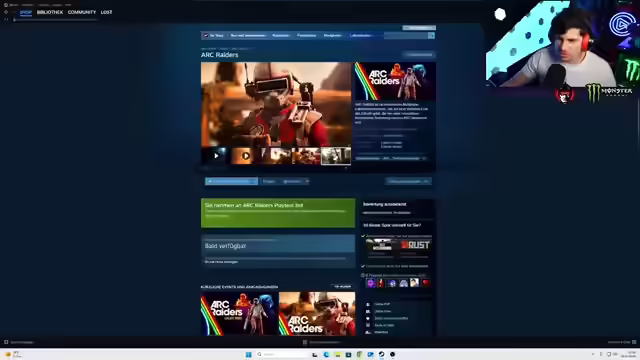
Task: Open the Windows Start menu
Action: [x=248, y=354]
